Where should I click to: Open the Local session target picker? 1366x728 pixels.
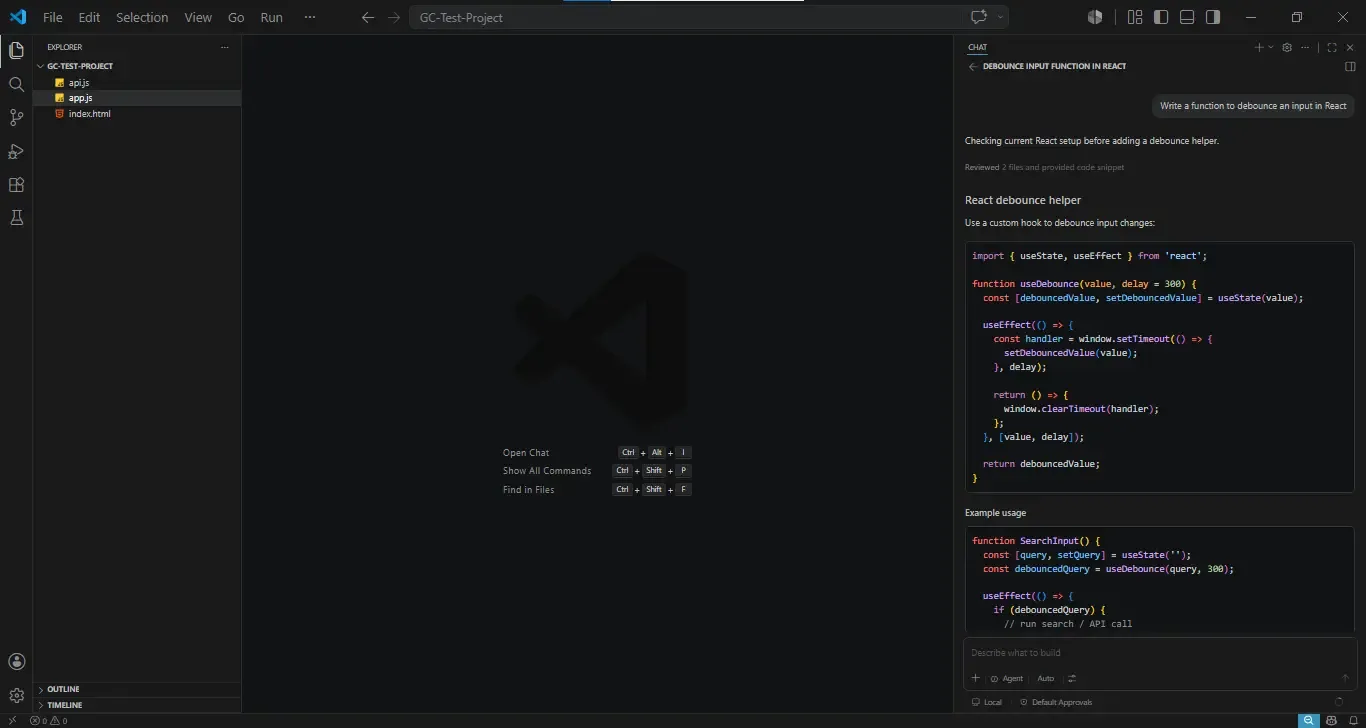987,702
